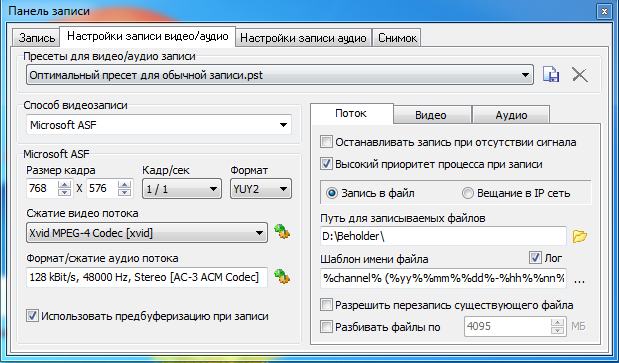
Task: Switch to the Видео sub-tab
Action: tap(431, 115)
